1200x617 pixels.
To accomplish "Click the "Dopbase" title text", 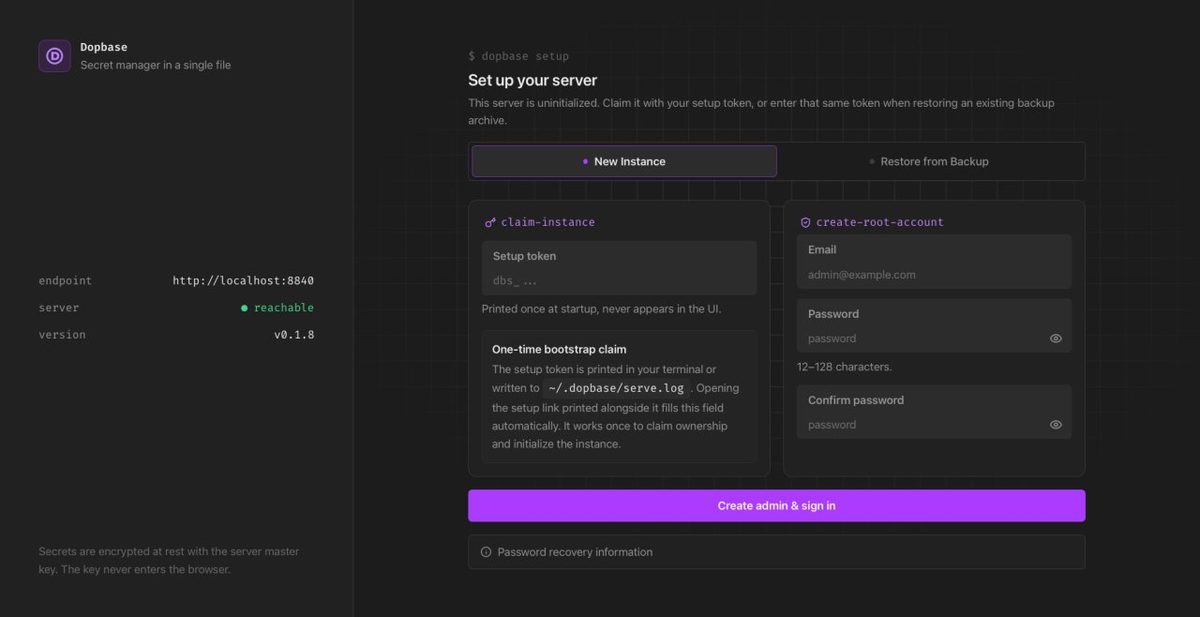I will pos(104,47).
